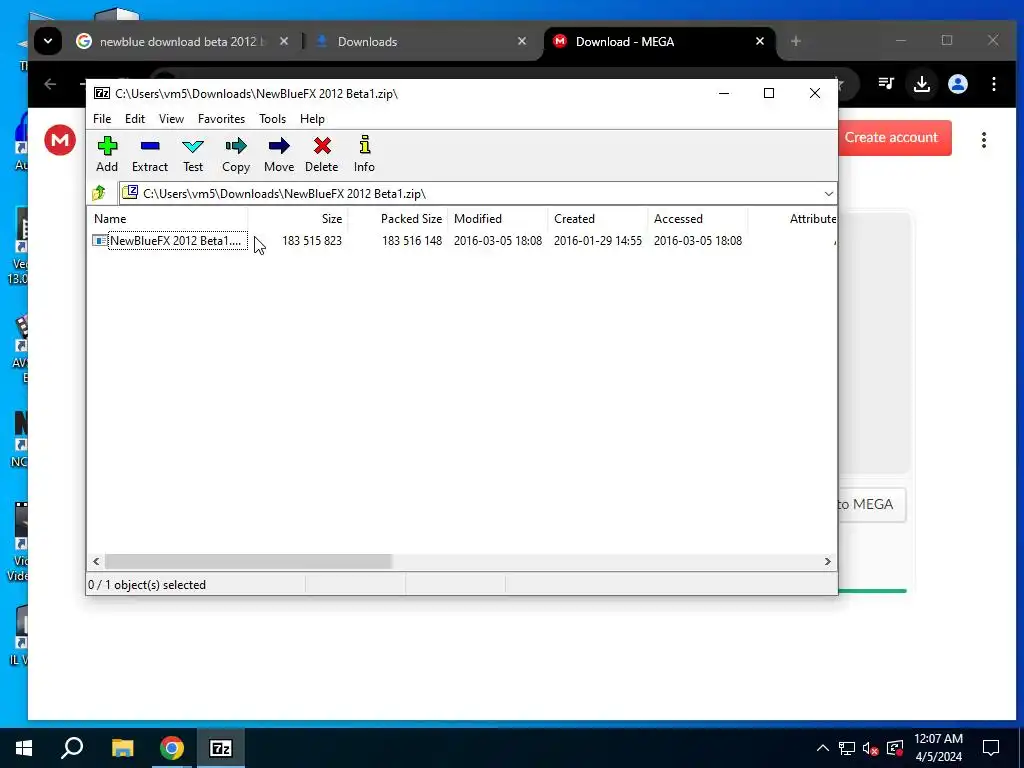Screen dimensions: 1024x768
Task: Go up one folder level icon
Action: 99,193
